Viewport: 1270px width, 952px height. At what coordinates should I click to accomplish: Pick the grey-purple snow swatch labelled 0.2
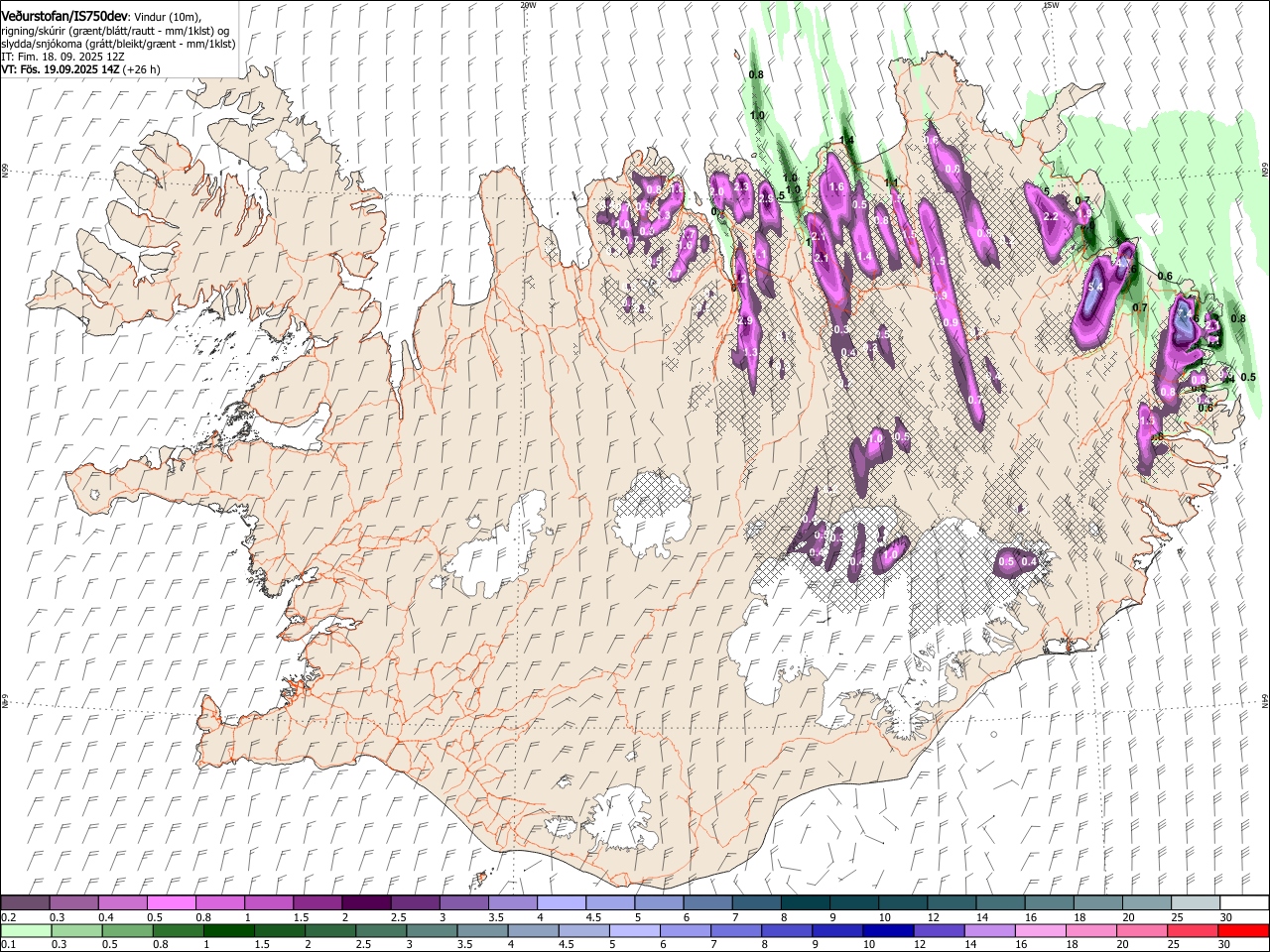pyautogui.click(x=25, y=902)
